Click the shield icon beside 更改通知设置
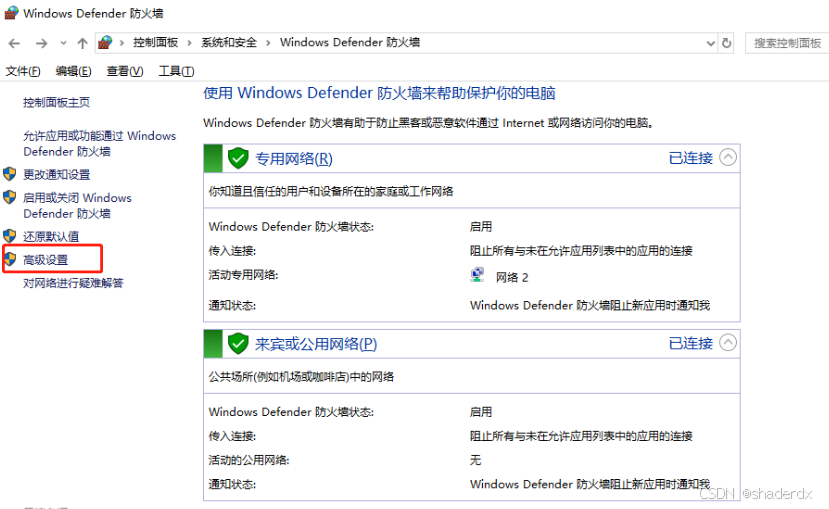 [10, 174]
